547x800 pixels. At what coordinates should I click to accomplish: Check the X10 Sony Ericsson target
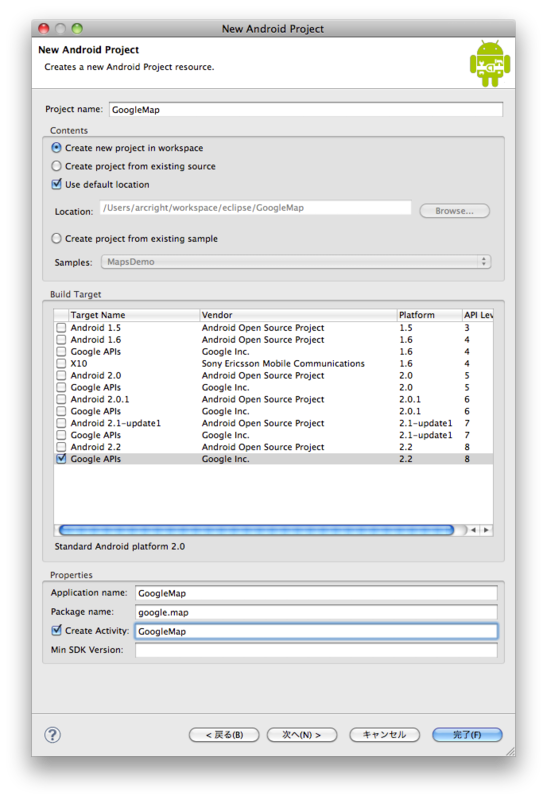tap(61, 363)
